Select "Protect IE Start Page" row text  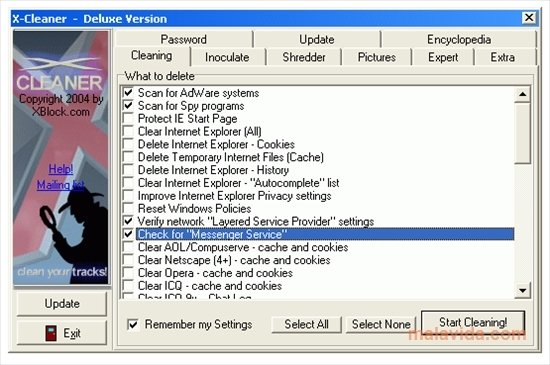click(x=188, y=119)
